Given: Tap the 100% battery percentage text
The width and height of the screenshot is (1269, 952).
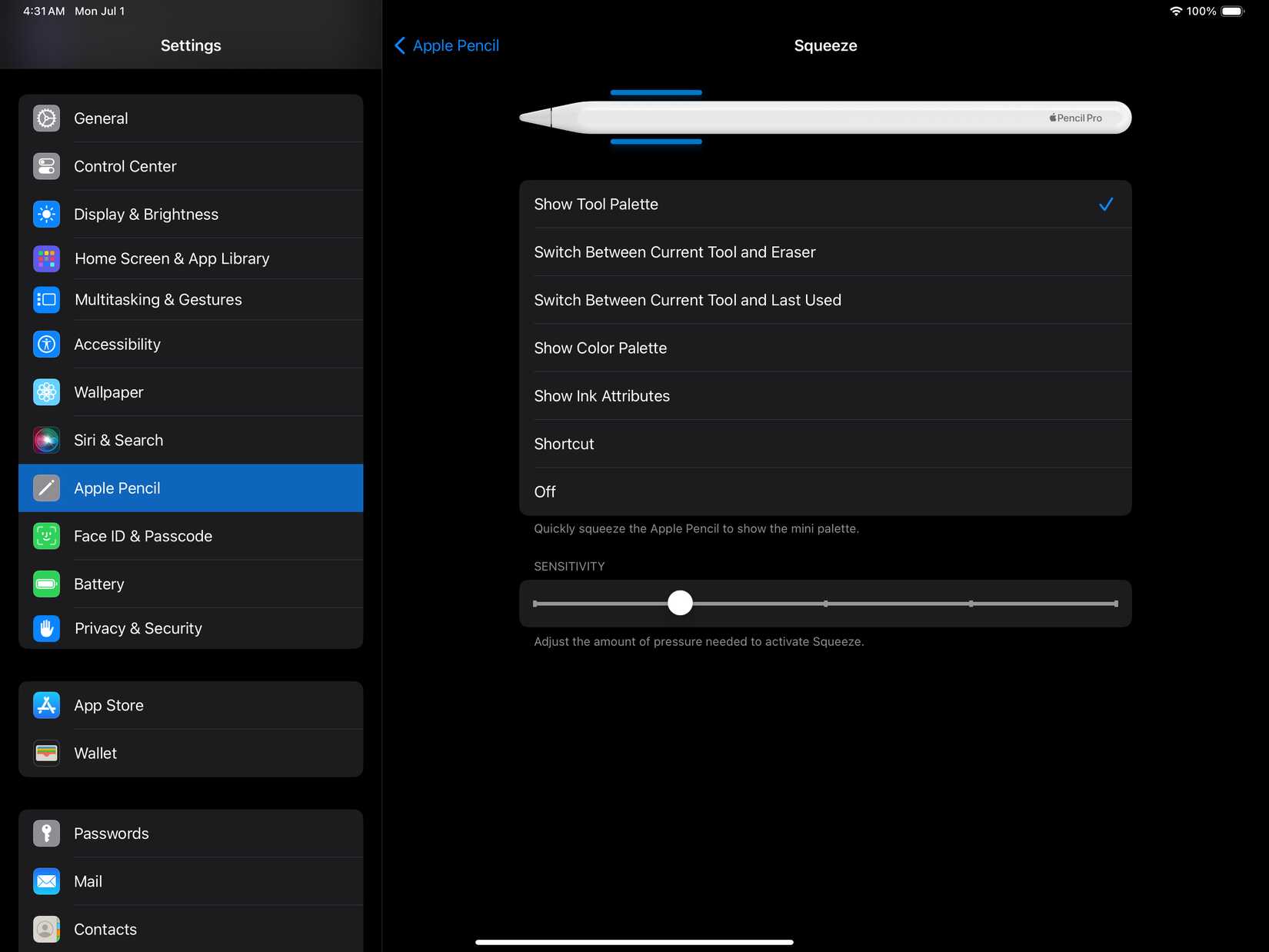Looking at the screenshot, I should click(x=1201, y=11).
